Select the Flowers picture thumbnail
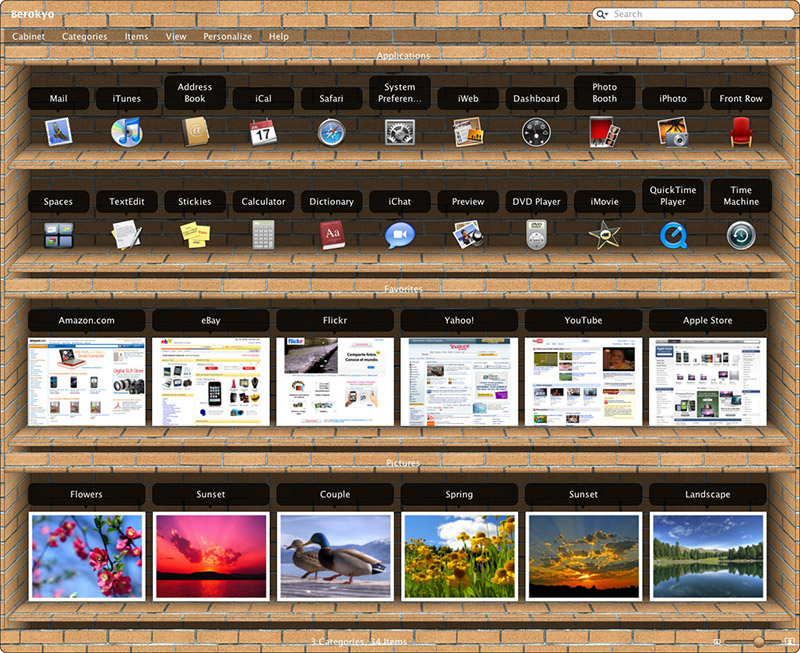The width and height of the screenshot is (800, 653). [x=87, y=557]
